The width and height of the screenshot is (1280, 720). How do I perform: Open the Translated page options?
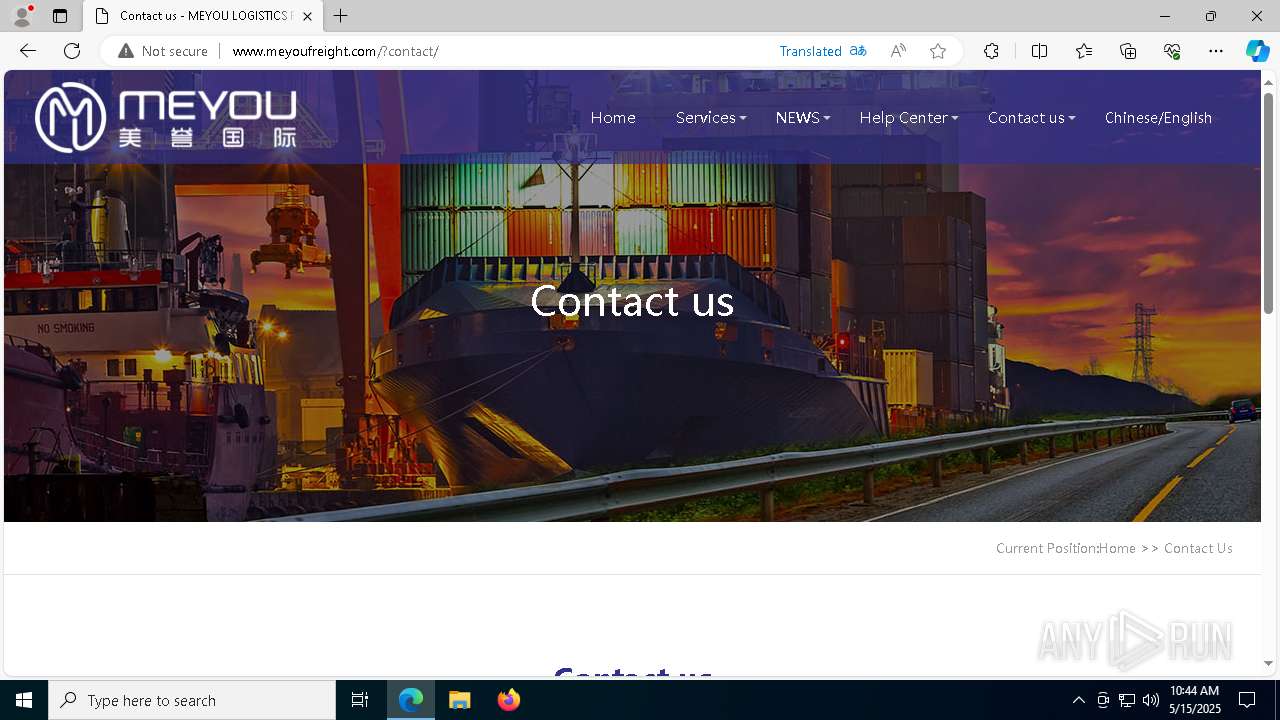click(x=823, y=51)
